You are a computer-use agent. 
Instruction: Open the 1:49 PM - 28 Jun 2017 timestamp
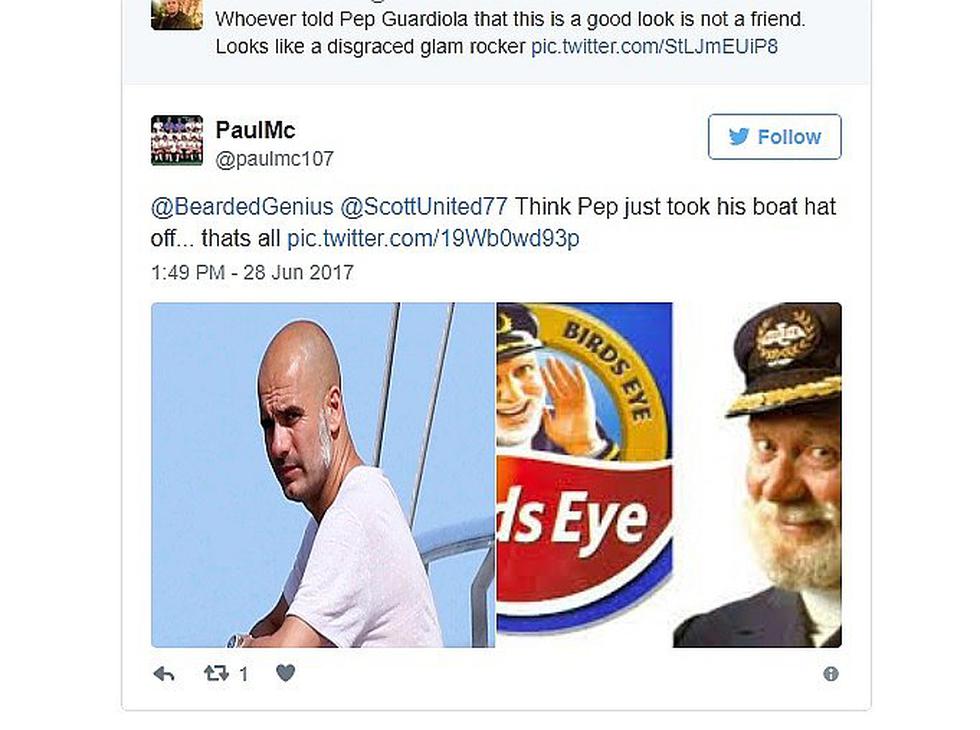pos(252,272)
